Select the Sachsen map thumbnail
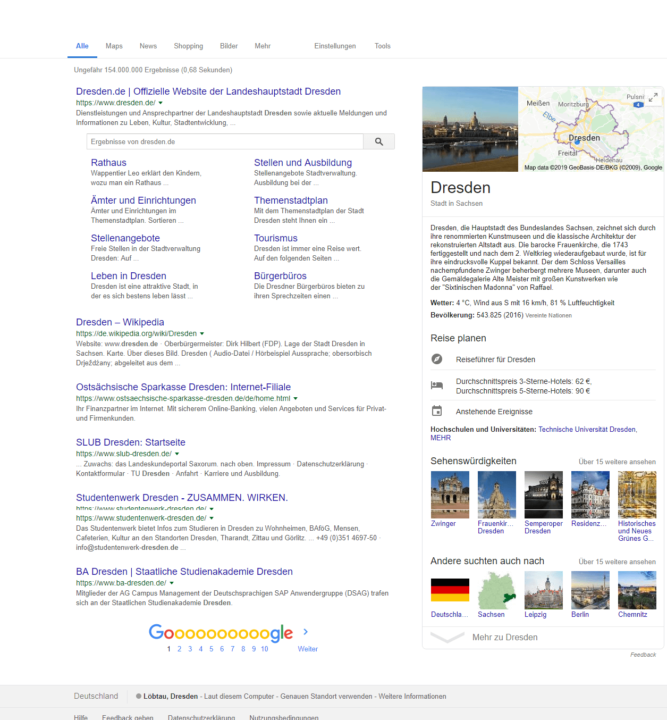This screenshot has height=720, width=667. tap(497, 590)
